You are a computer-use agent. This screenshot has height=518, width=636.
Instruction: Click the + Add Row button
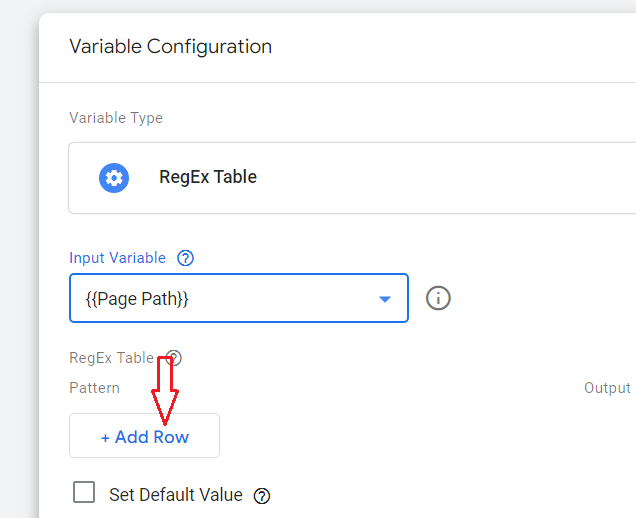(x=144, y=437)
